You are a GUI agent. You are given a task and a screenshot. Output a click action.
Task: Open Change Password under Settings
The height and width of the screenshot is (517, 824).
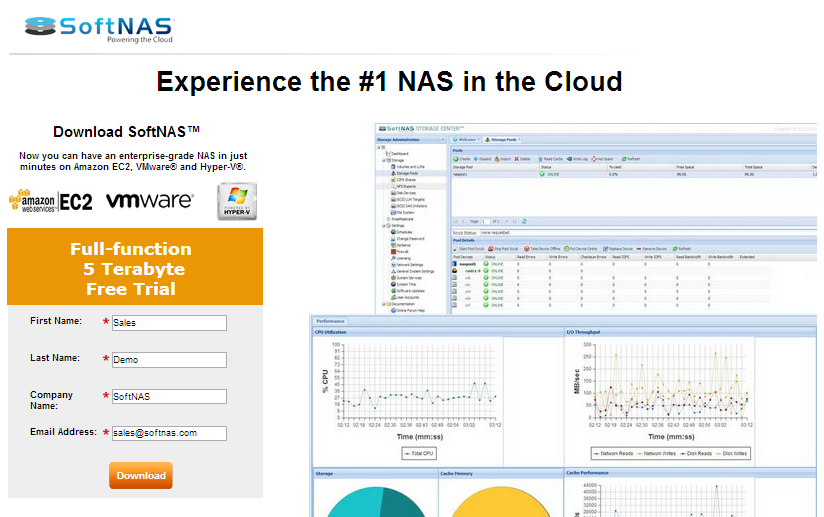pyautogui.click(x=408, y=239)
